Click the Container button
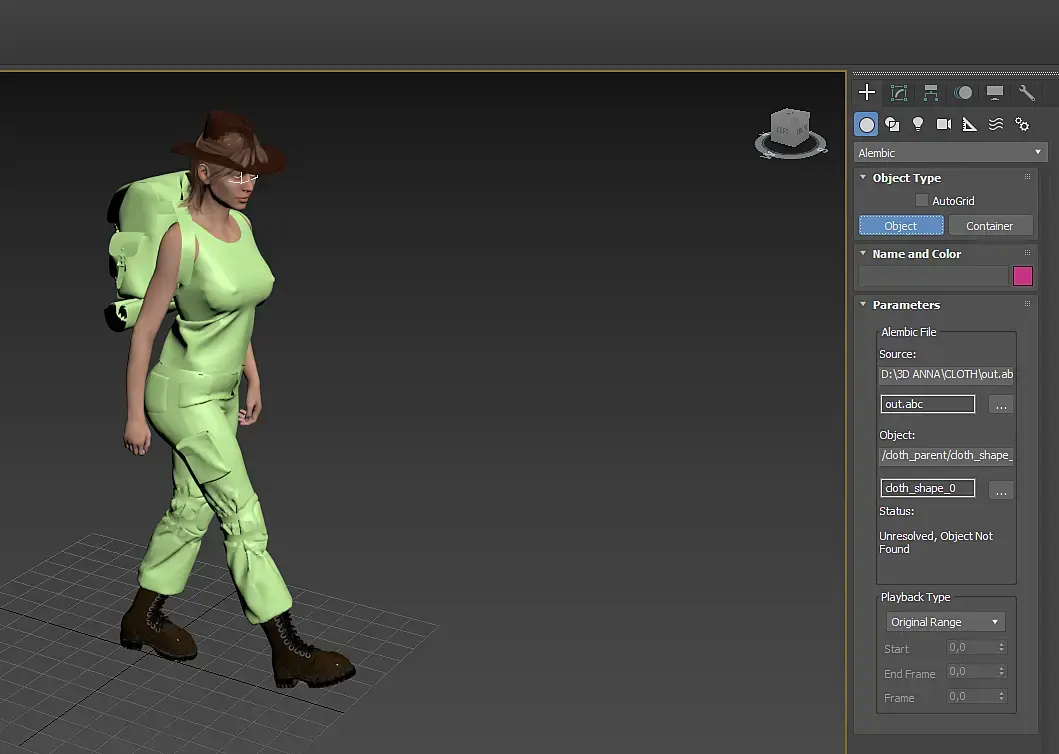The image size is (1059, 754). [989, 226]
